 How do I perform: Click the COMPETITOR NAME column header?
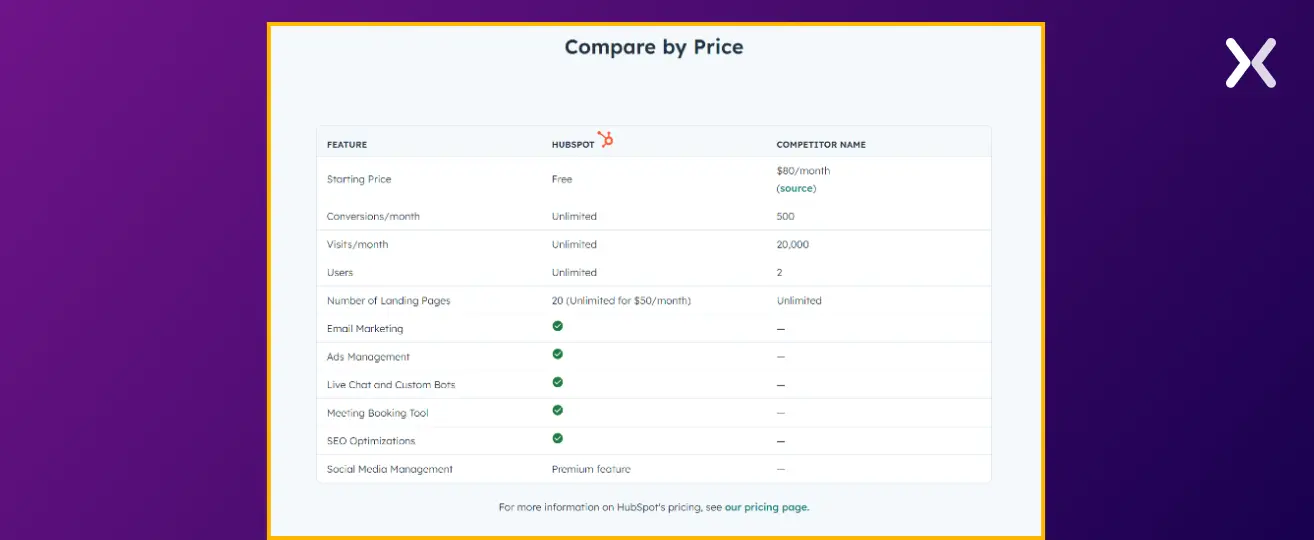tap(821, 145)
